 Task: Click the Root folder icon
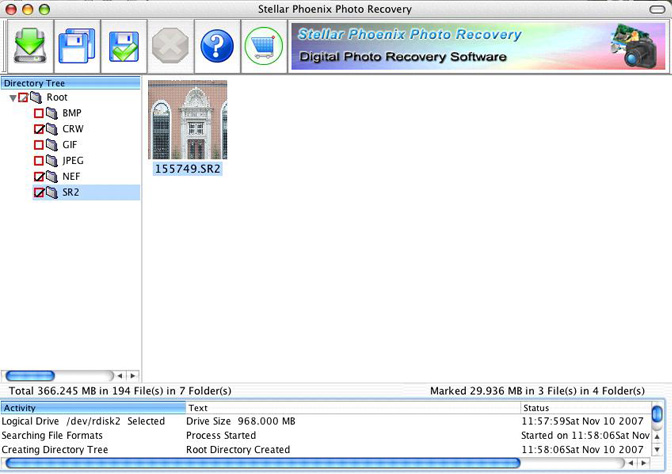click(36, 97)
